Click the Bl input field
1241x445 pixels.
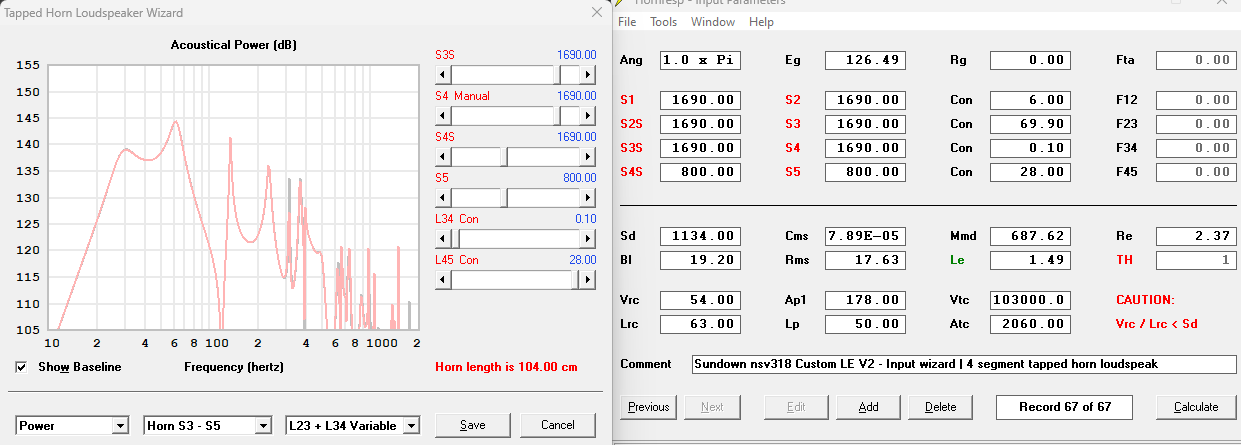tap(700, 260)
